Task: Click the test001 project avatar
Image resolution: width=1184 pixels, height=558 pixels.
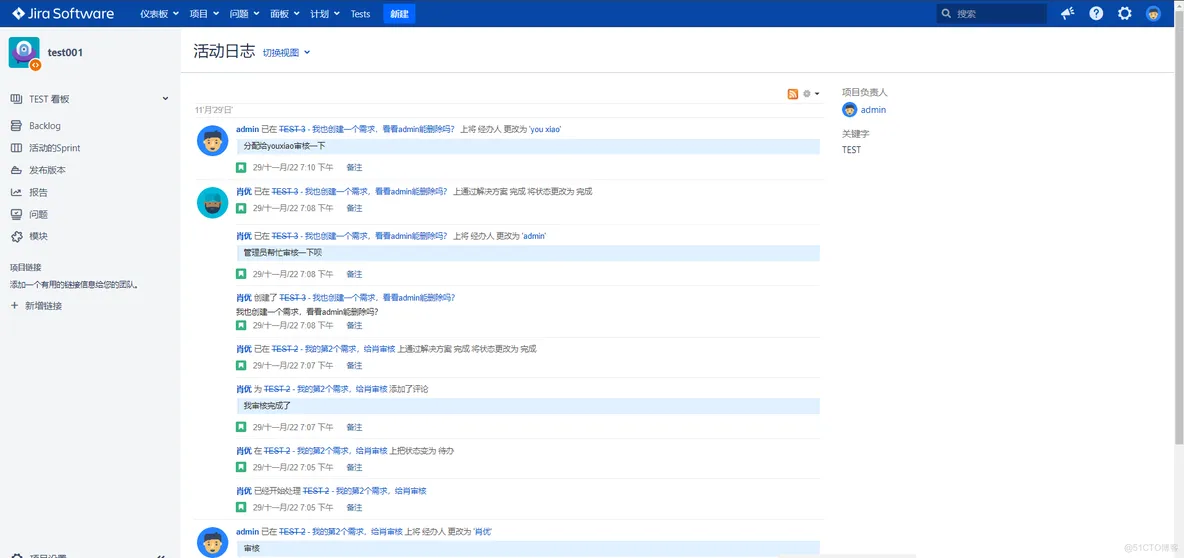Action: 24,53
